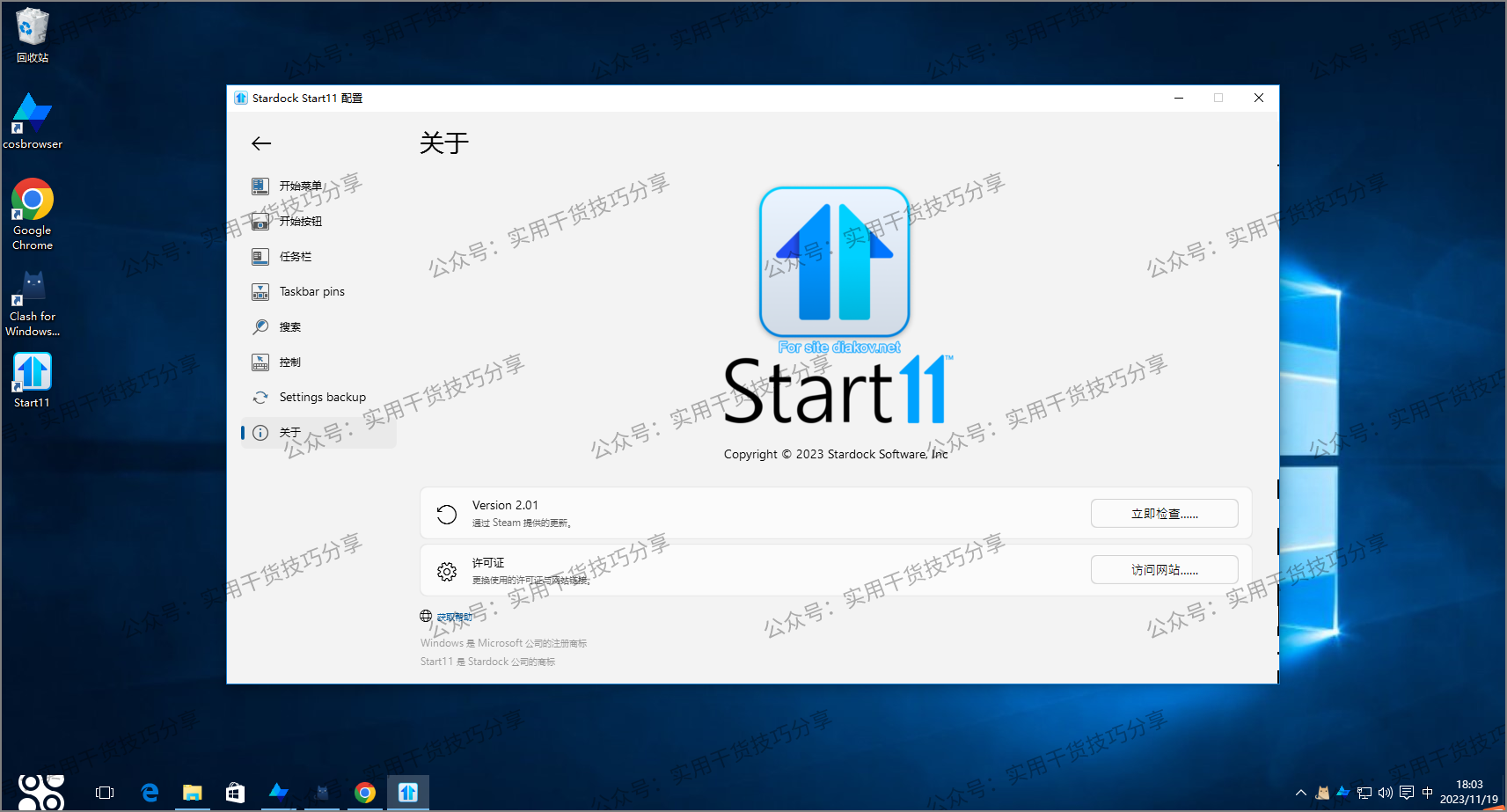This screenshot has width=1507, height=812.
Task: Click the 访问网站 license button
Action: (x=1163, y=568)
